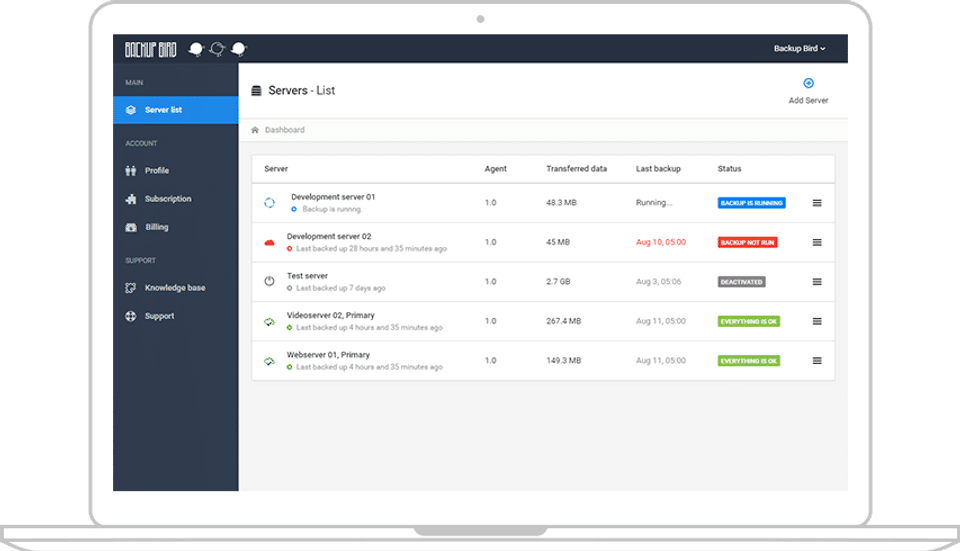Click the 45 MB transferred value

click(x=558, y=242)
